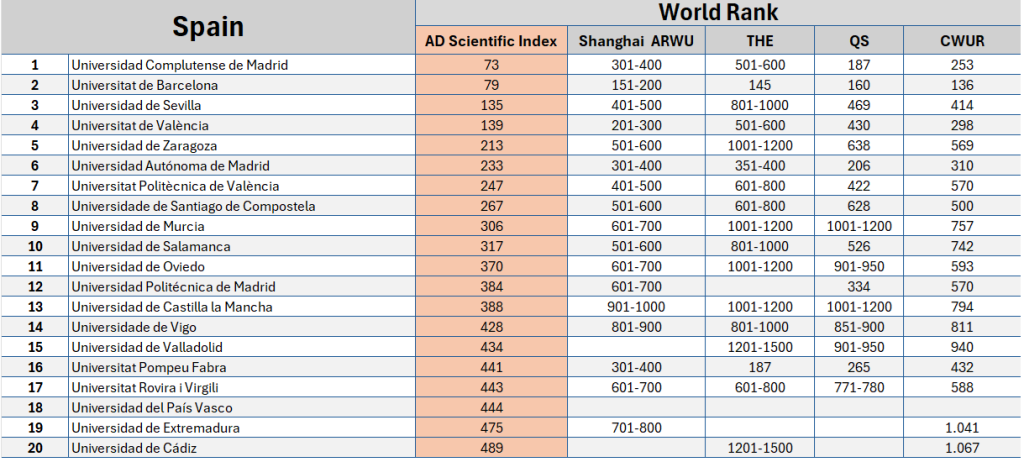This screenshot has width=1024, height=462.
Task: Click the Universitat de Barcelona cell
Action: [x=145, y=85]
